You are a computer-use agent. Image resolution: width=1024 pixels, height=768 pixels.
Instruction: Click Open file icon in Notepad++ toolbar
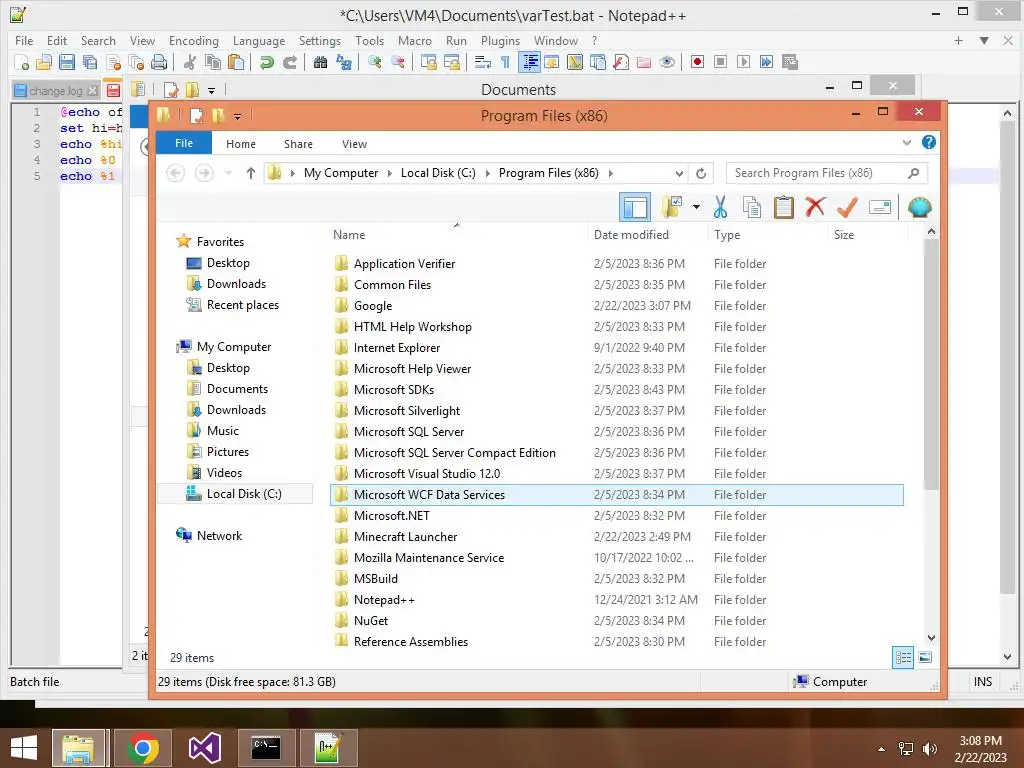[44, 62]
